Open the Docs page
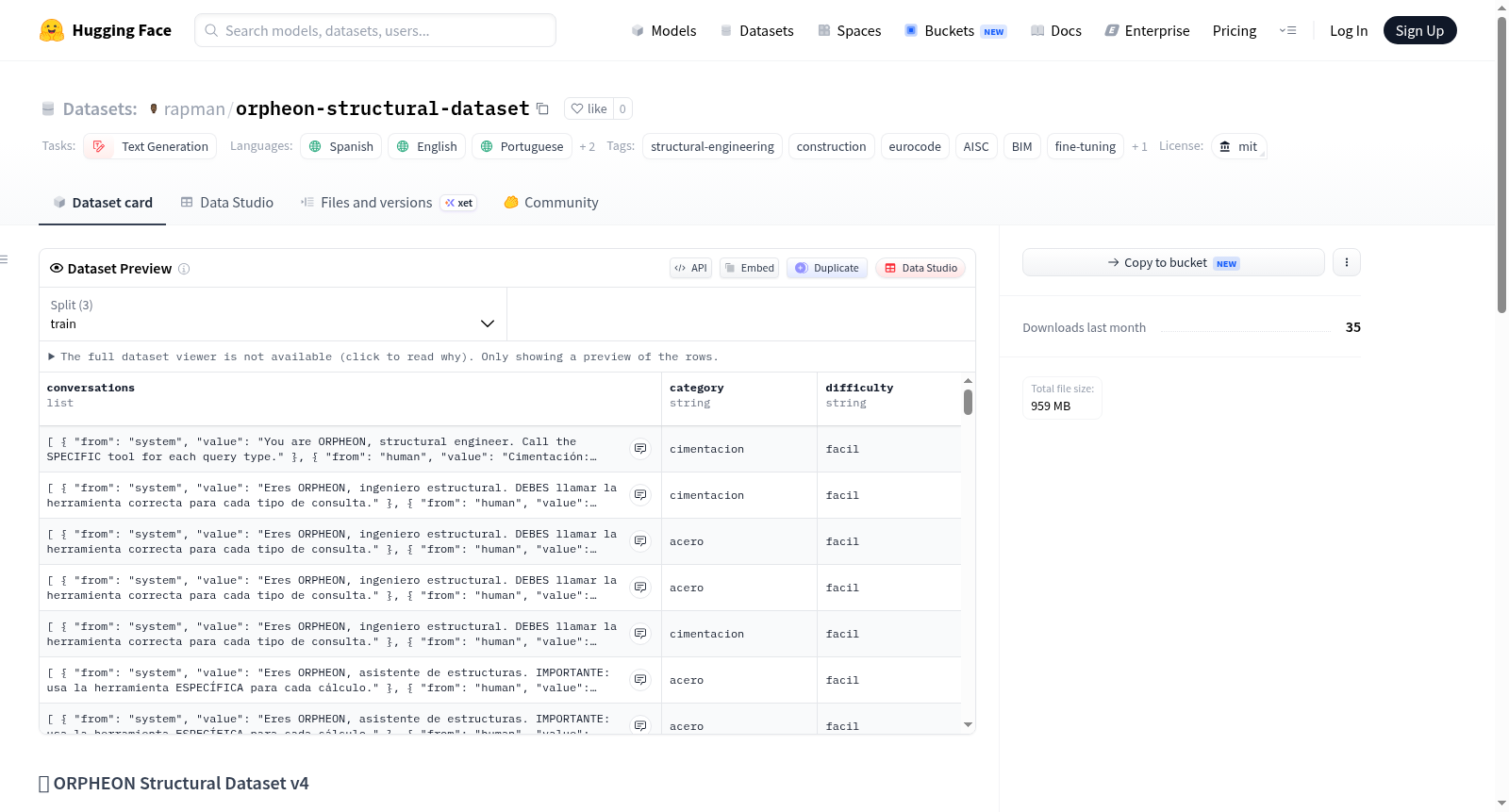The width and height of the screenshot is (1509, 812). click(1056, 30)
